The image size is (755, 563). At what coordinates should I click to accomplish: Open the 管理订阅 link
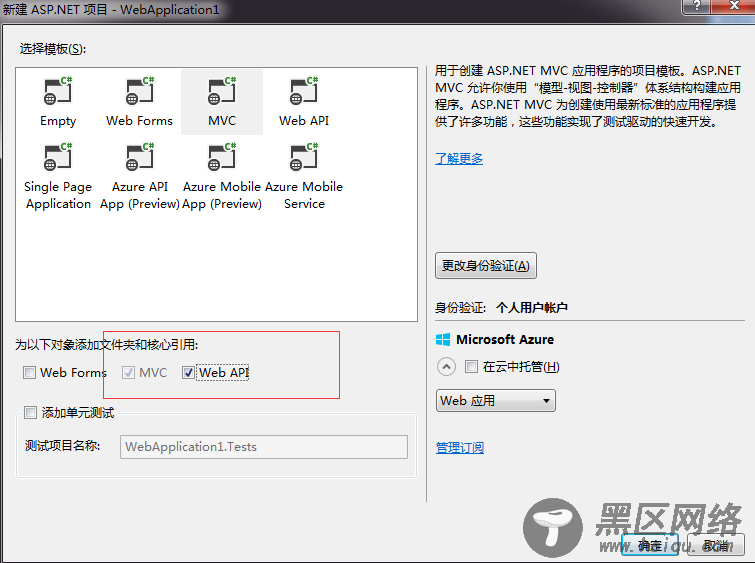460,447
